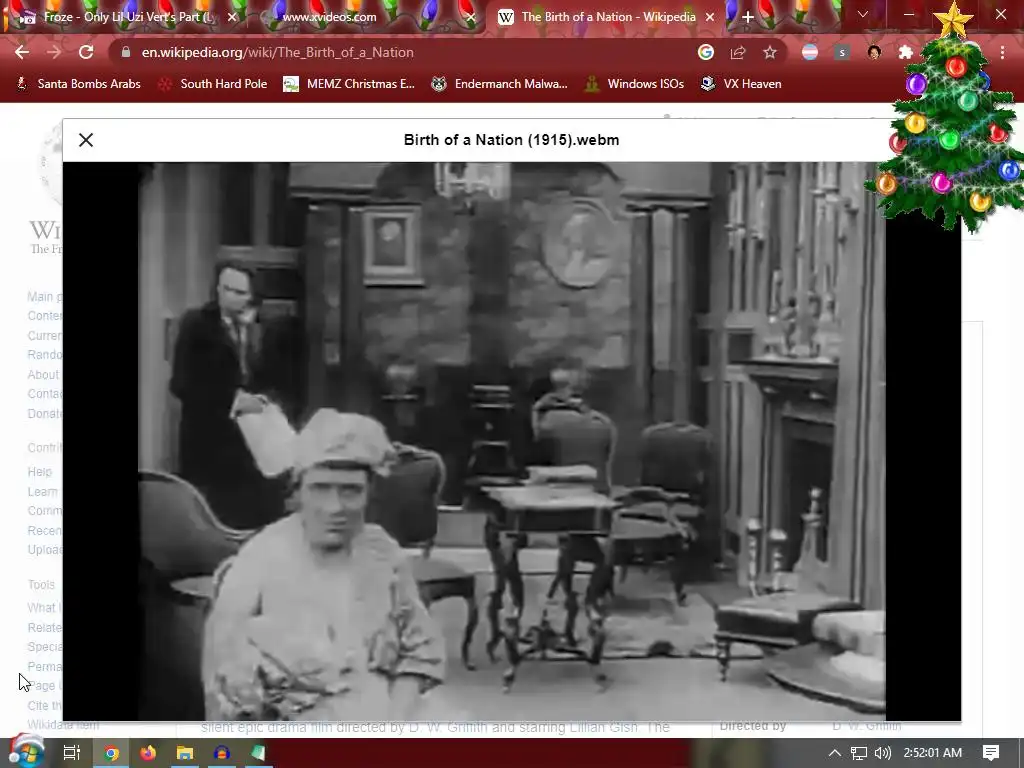
Task: Open the Windows Start button
Action: (26, 752)
